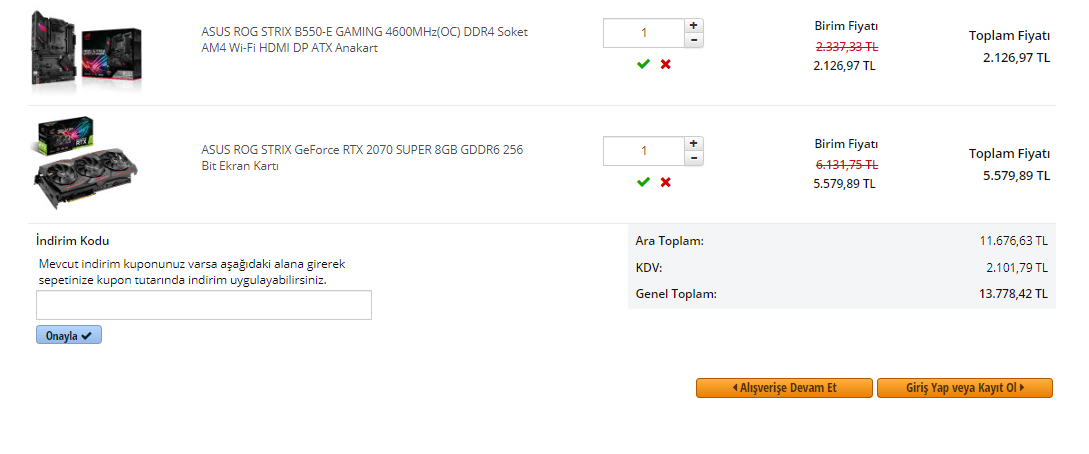
Task: Click the Genel Toplam amount 13.778,42 TL
Action: [x=1013, y=294]
